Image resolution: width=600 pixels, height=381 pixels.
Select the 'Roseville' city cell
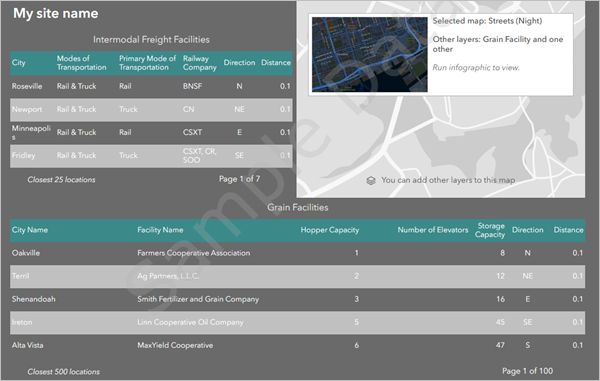click(x=27, y=86)
